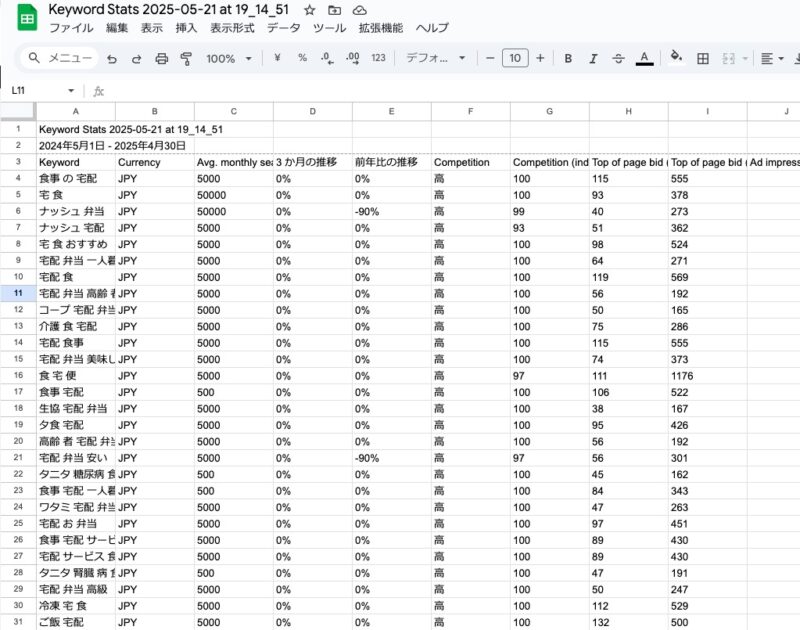Image resolution: width=800 pixels, height=630 pixels.
Task: Select the 3 か月の推移 header cell
Action: tap(312, 162)
